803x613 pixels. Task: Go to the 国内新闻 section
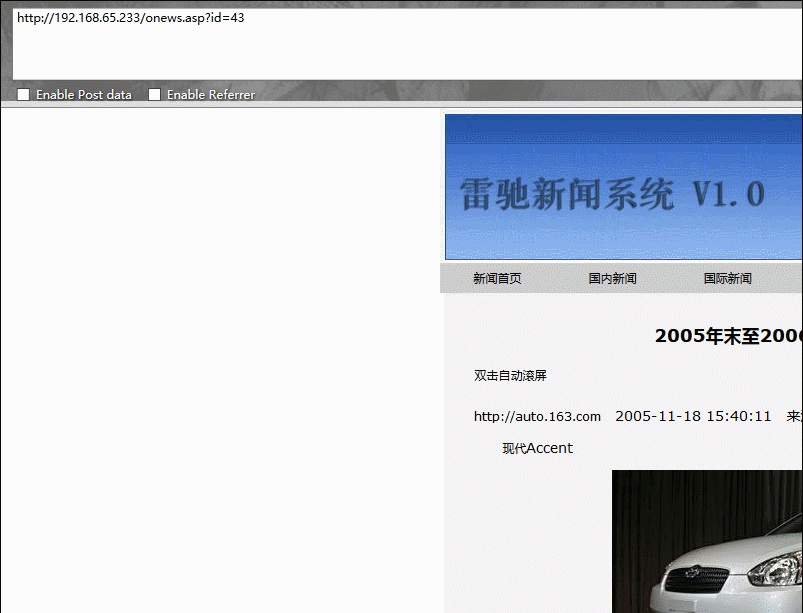pyautogui.click(x=612, y=279)
